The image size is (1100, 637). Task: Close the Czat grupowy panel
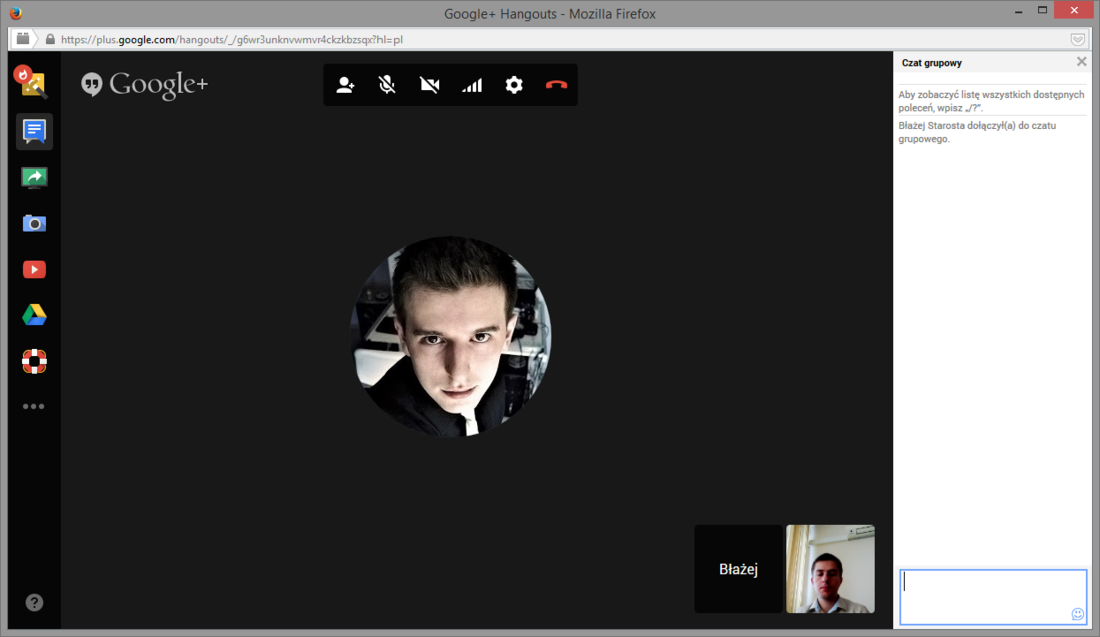pos(1081,62)
